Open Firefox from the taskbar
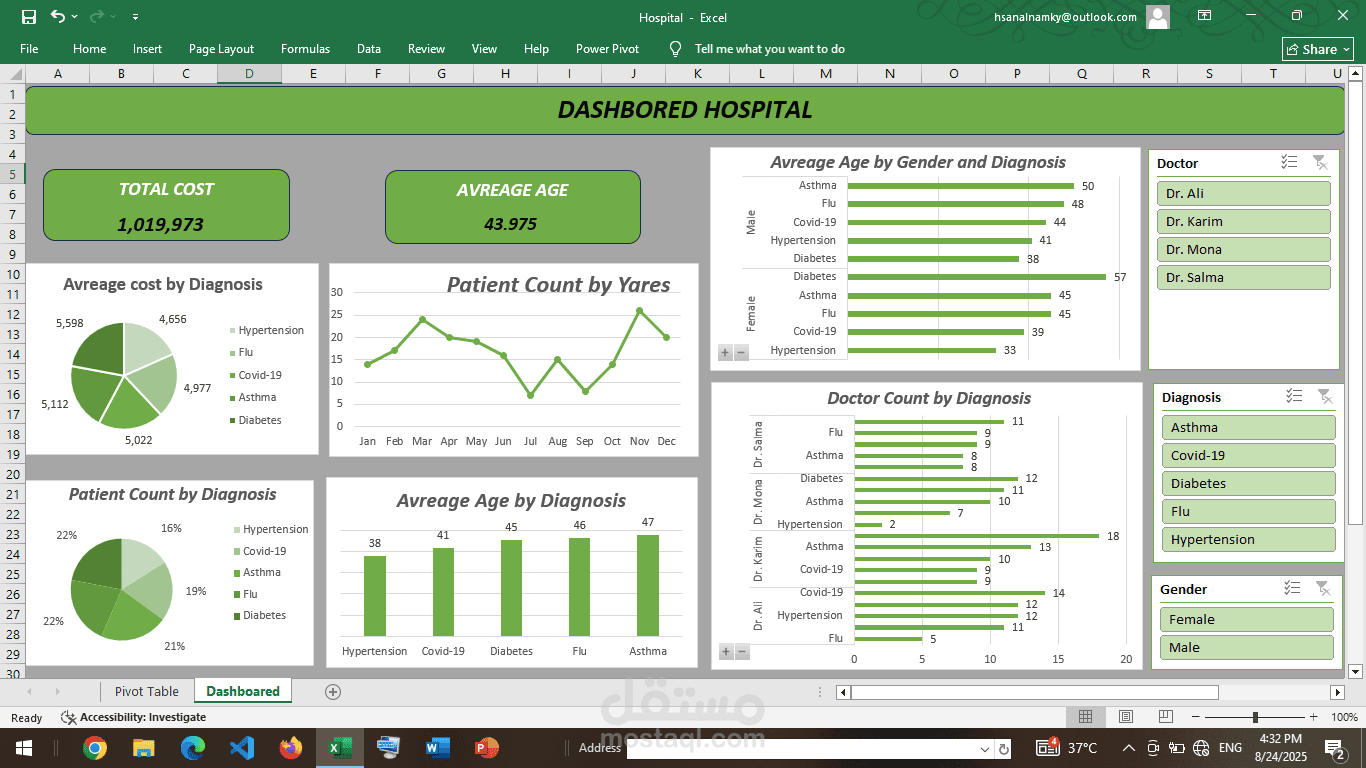 290,747
